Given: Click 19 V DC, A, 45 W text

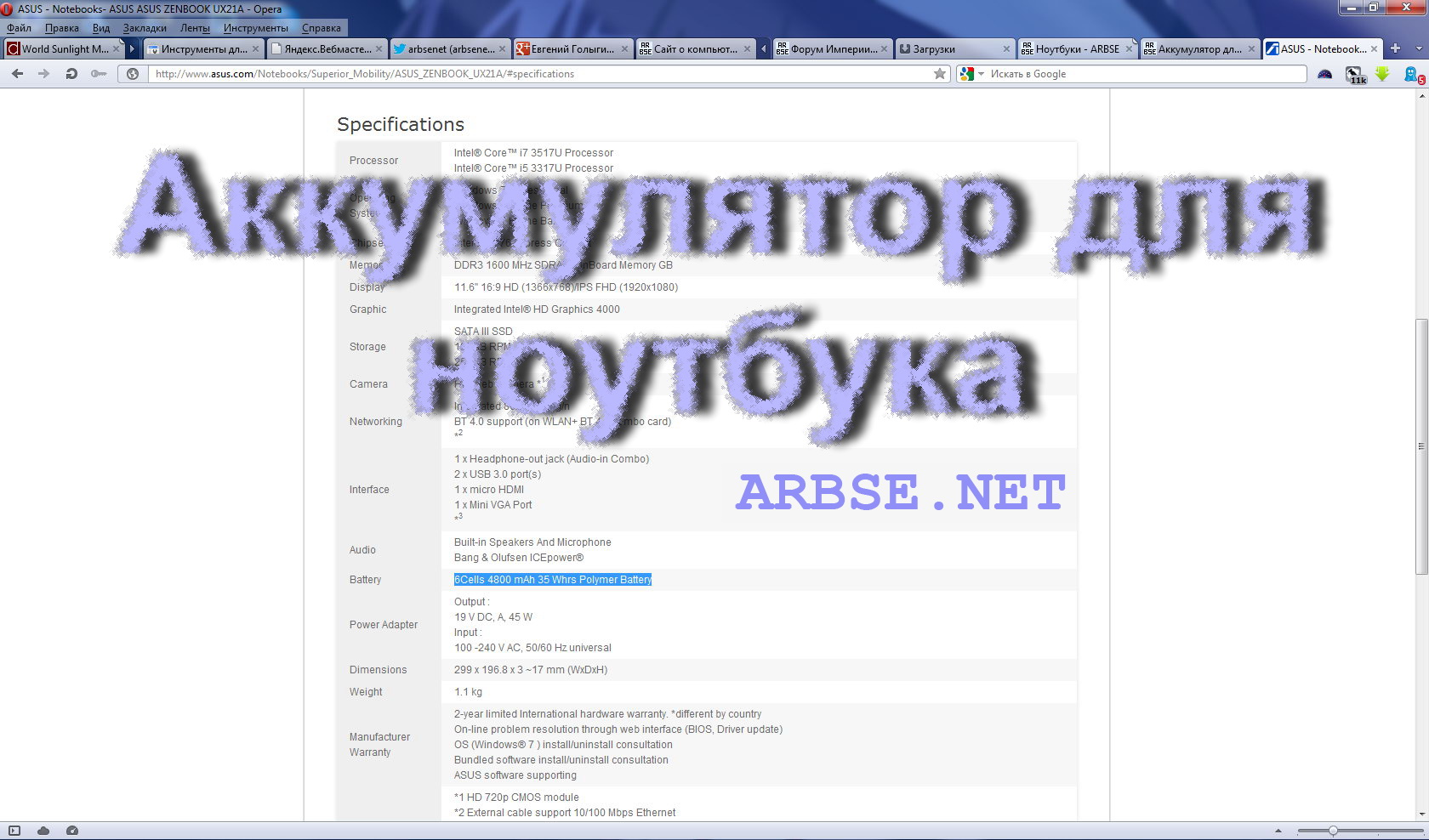Looking at the screenshot, I should tap(493, 617).
